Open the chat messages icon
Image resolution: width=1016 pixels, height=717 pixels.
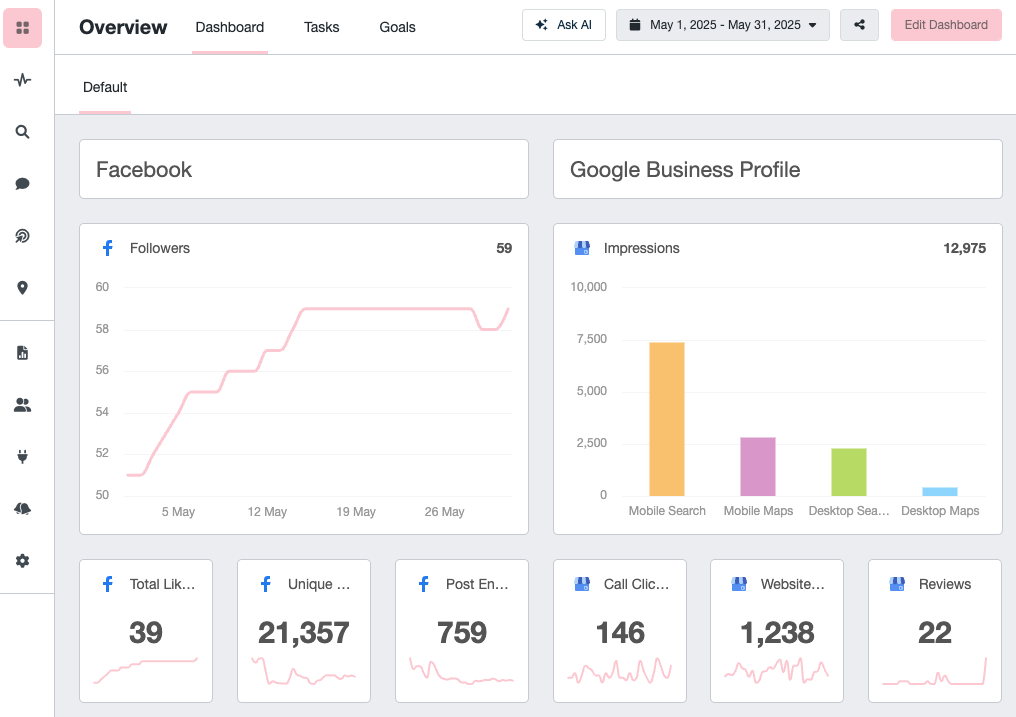(22, 183)
